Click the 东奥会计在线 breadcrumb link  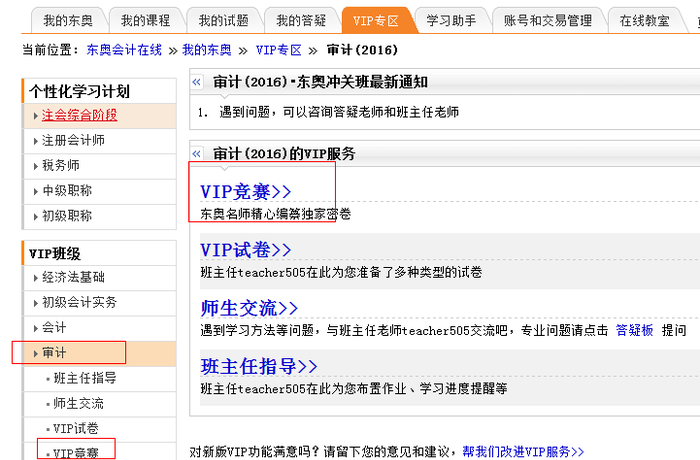pos(126,49)
